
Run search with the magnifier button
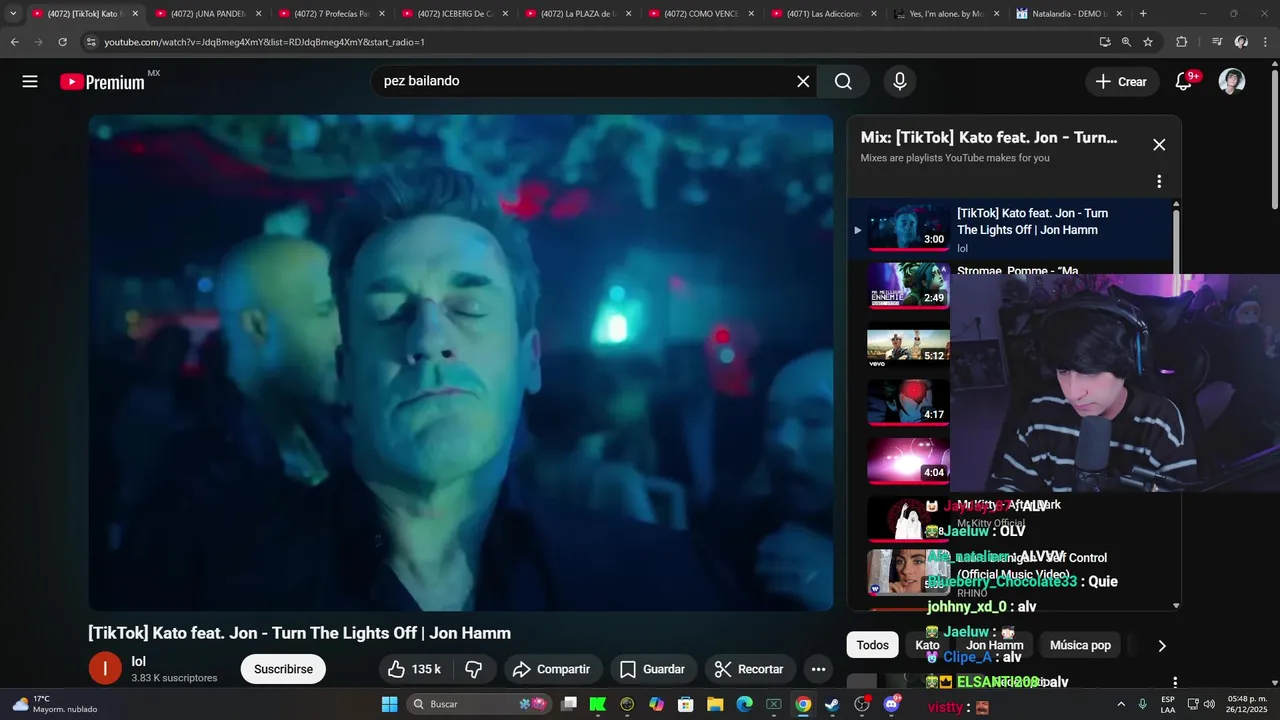click(x=843, y=81)
